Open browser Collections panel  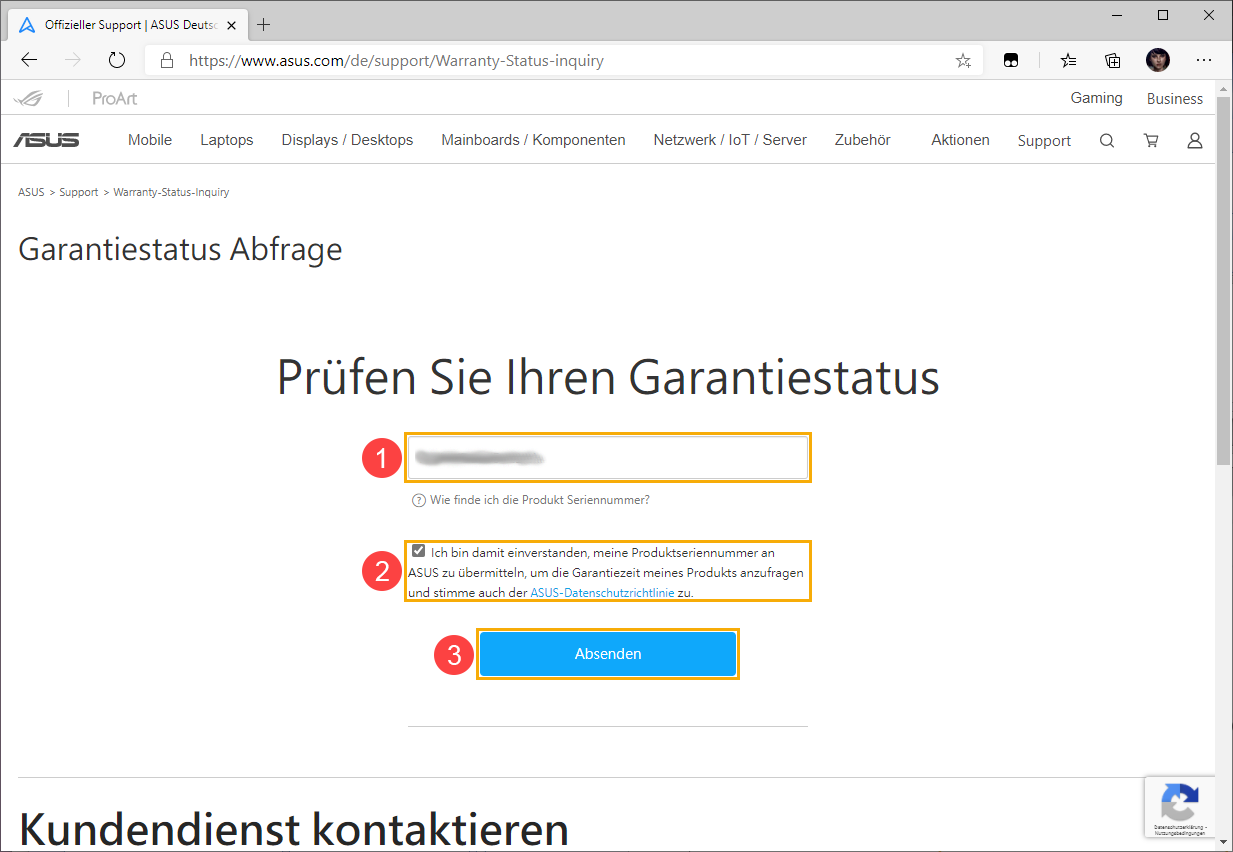click(1113, 60)
